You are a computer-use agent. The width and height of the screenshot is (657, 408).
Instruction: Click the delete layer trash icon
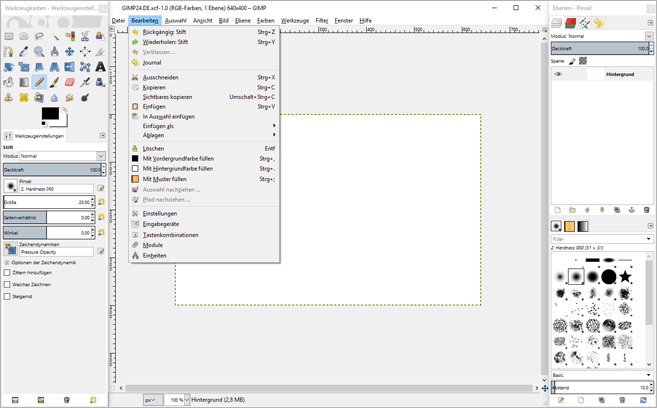pos(647,210)
